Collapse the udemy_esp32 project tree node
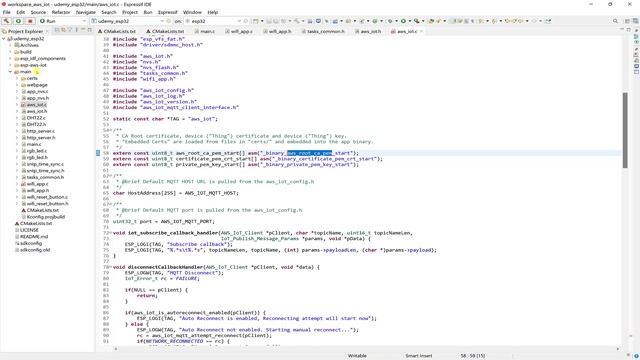Screen dimensions: 640x360 click(x=4, y=39)
